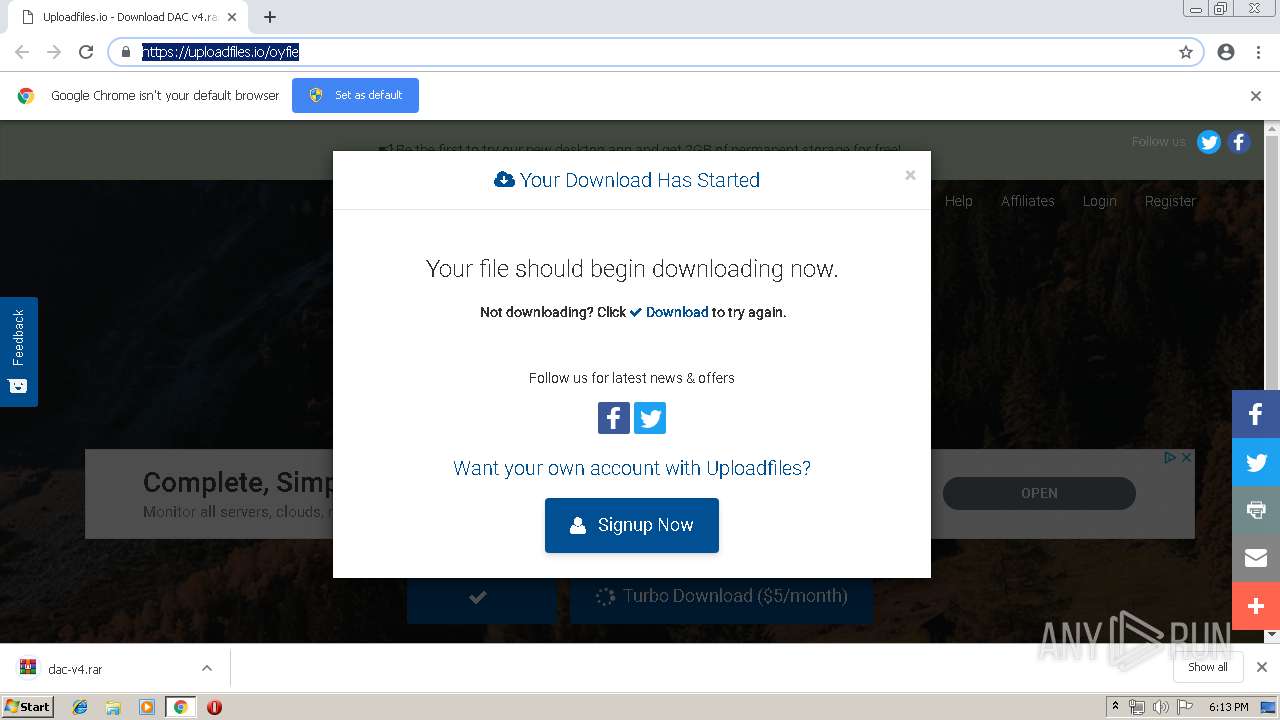Open File Explorer from taskbar
This screenshot has width=1280, height=720.
tap(113, 707)
